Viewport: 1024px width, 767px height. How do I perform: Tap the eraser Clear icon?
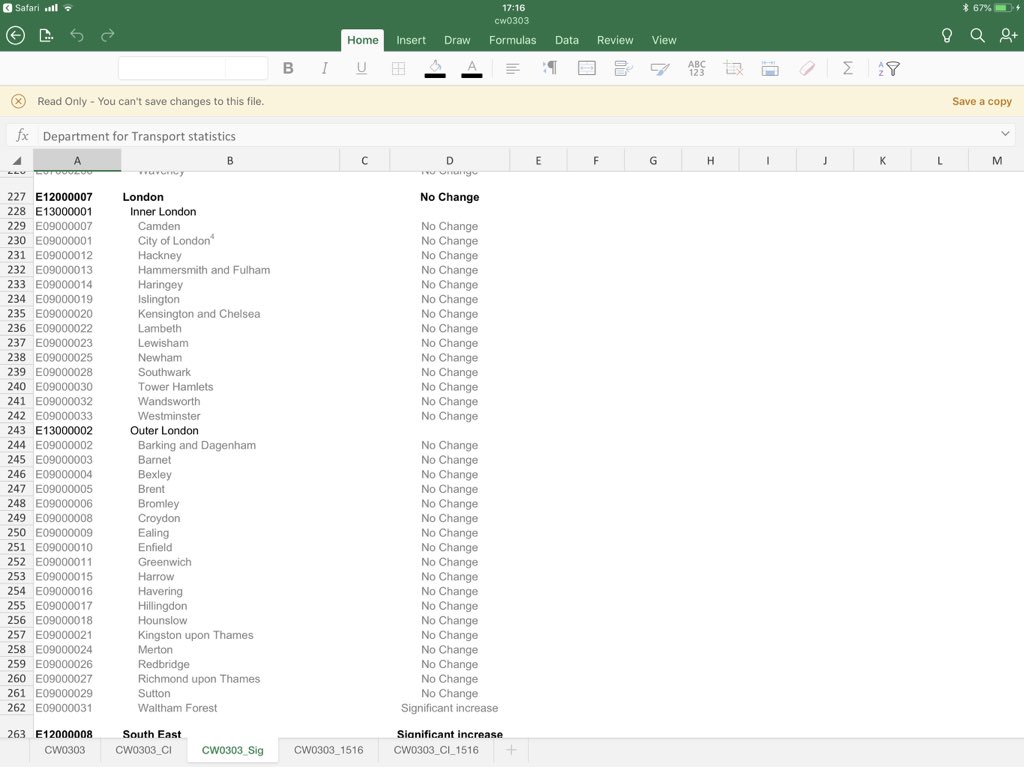tap(807, 68)
